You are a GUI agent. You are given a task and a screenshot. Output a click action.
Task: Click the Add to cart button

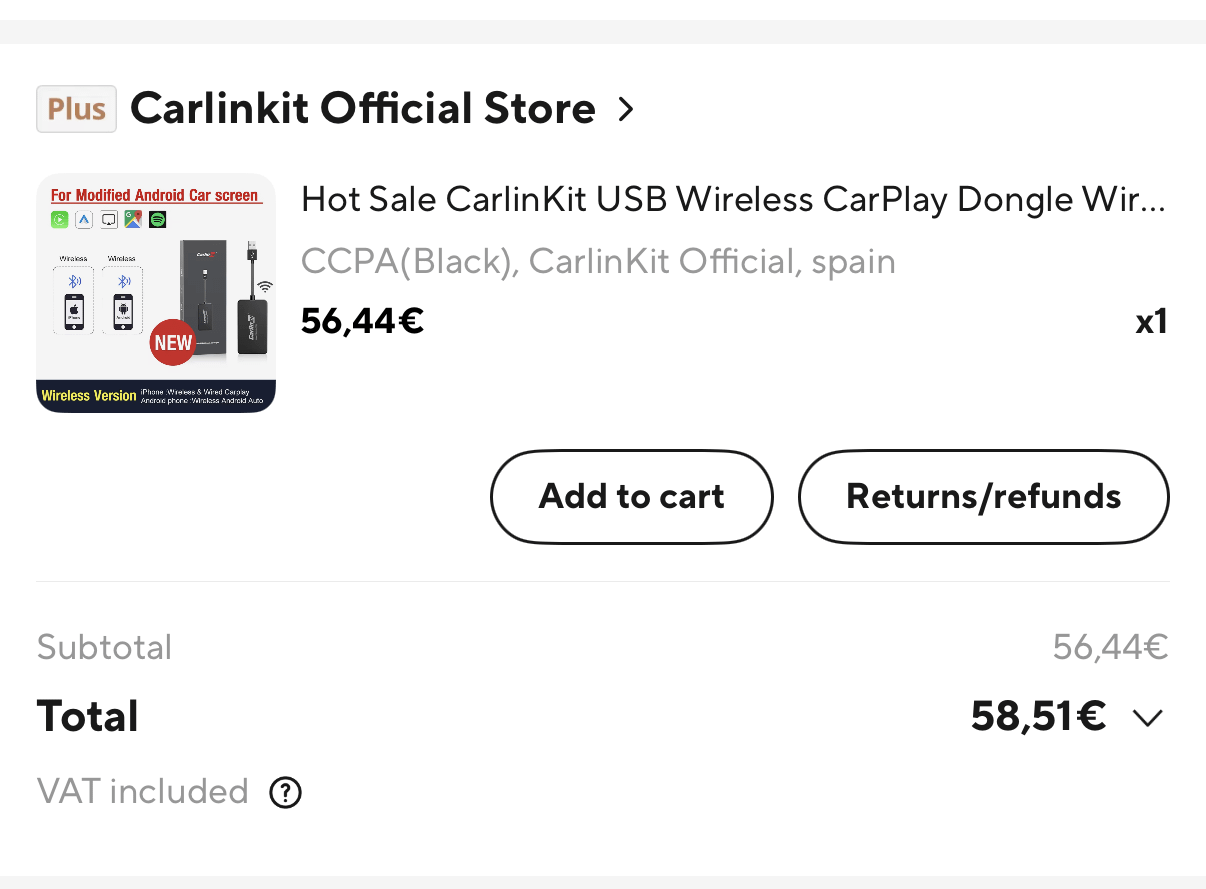tap(631, 497)
